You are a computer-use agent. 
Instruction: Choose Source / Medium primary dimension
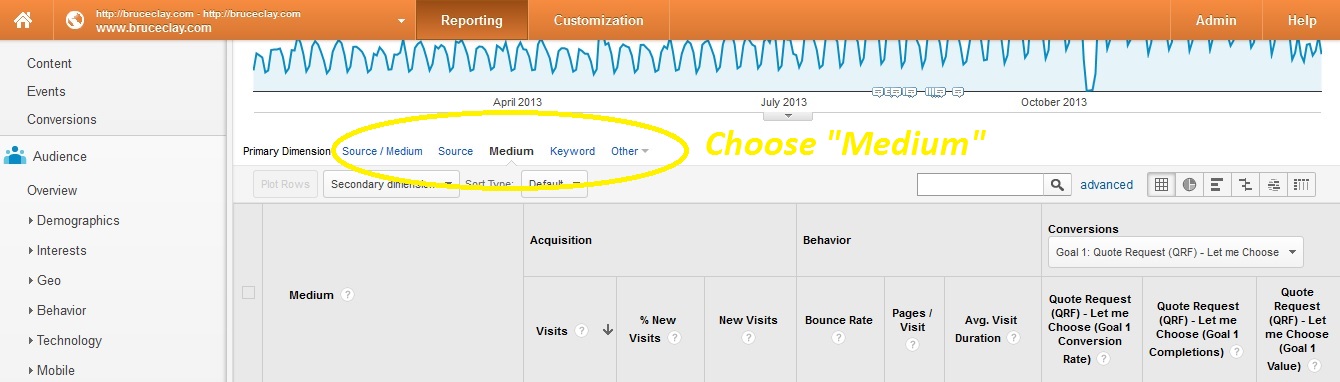point(382,151)
